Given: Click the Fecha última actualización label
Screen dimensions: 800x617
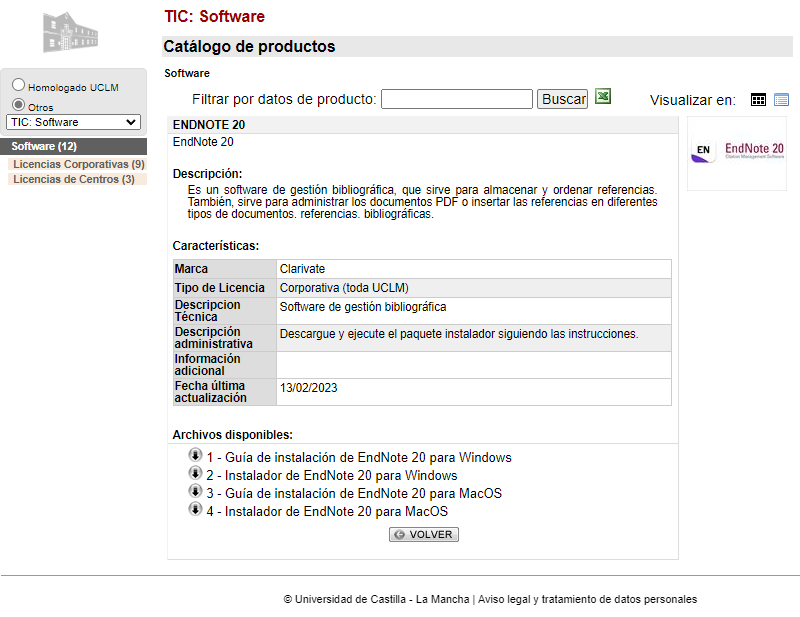Looking at the screenshot, I should coord(210,392).
